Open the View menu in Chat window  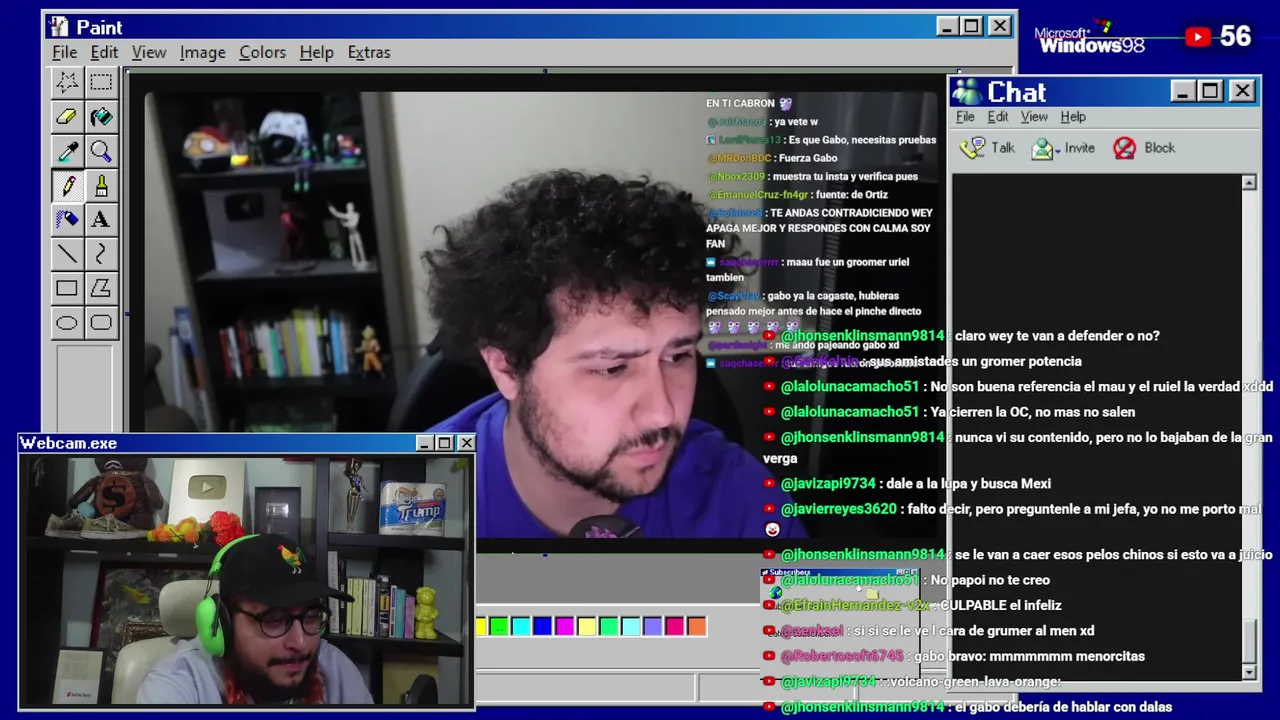tap(1034, 117)
